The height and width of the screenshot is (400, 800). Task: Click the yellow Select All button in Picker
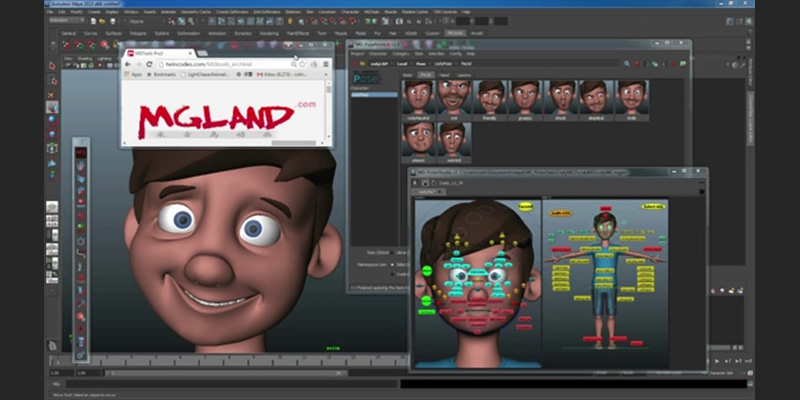coord(654,207)
